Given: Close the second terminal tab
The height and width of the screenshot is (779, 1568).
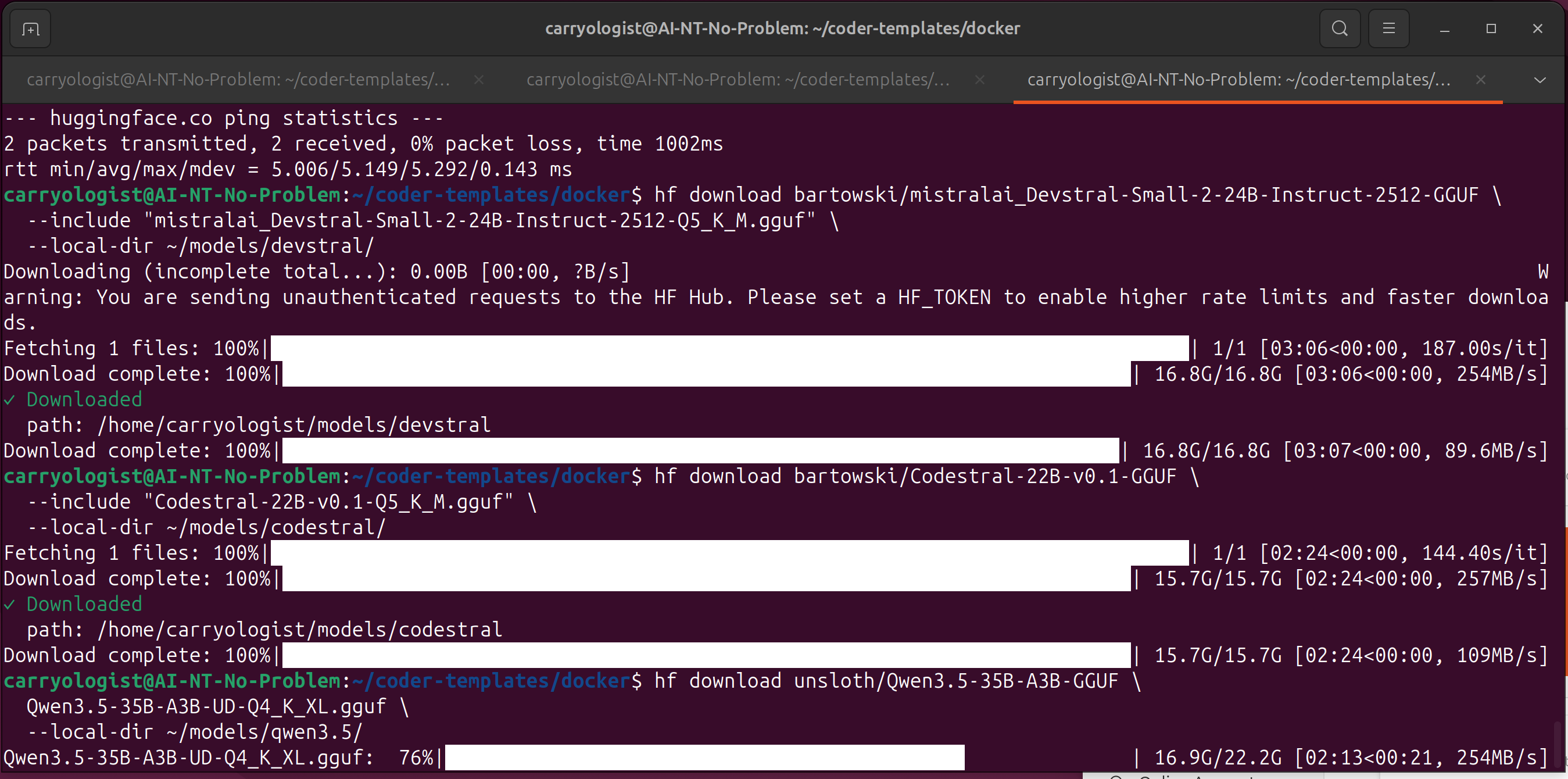Looking at the screenshot, I should 979,80.
